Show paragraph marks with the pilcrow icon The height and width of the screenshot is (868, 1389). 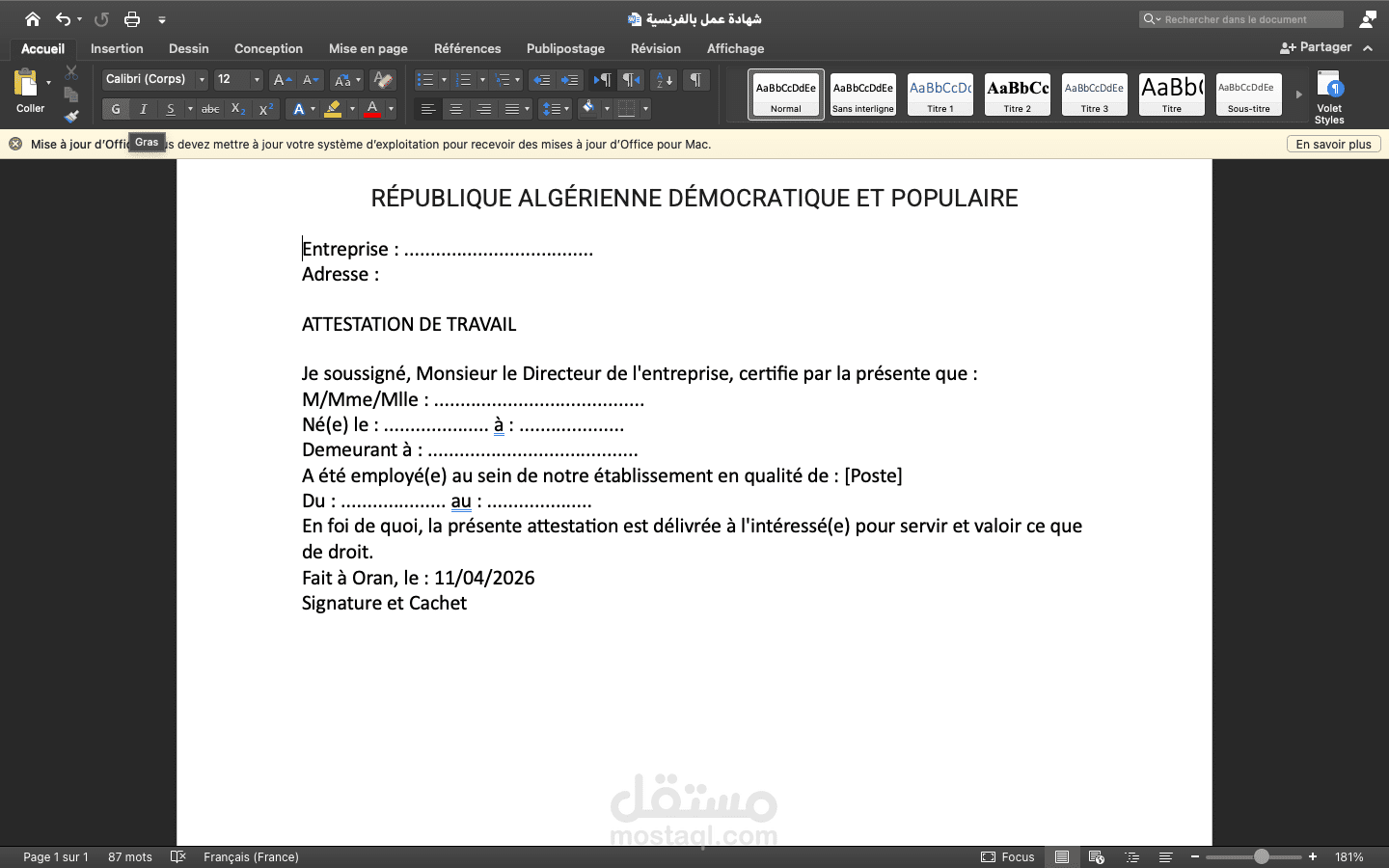[695, 80]
